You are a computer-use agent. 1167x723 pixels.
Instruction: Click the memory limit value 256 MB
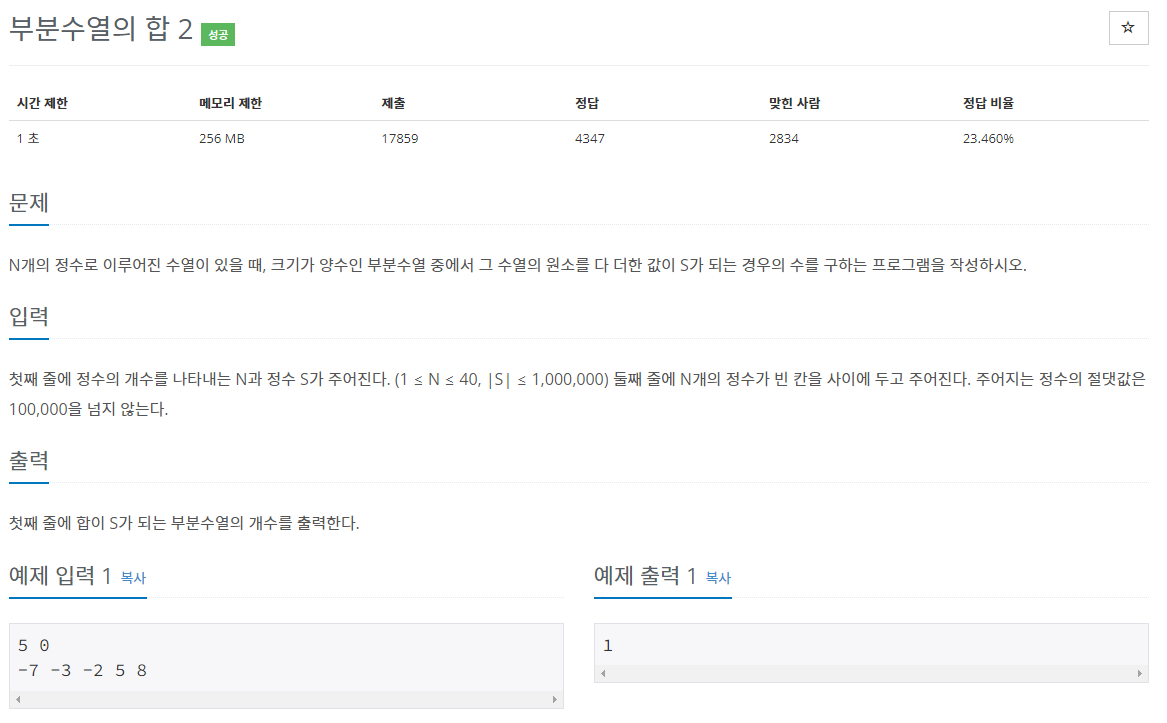(x=222, y=138)
